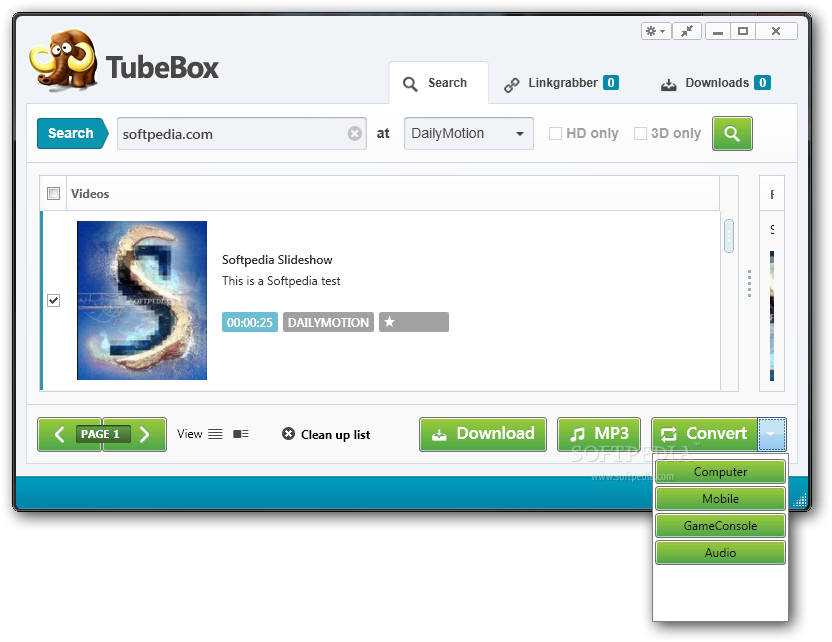
Task: Click the Softpedia Slideshow title
Action: tap(277, 260)
